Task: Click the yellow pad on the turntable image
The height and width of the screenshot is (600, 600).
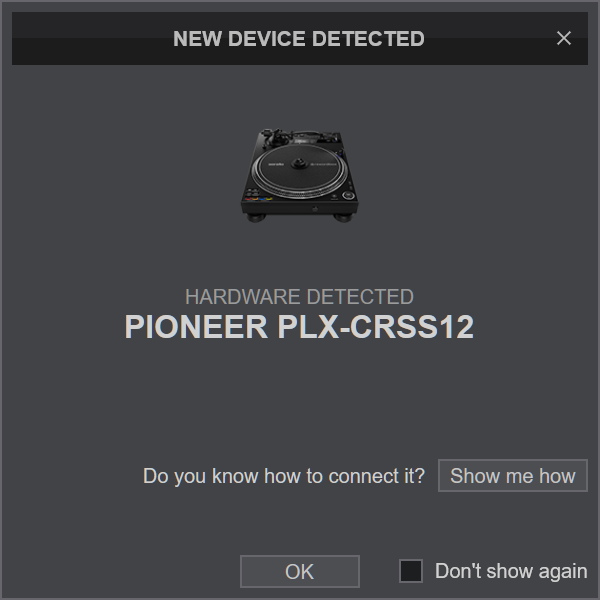Action: pos(269,199)
